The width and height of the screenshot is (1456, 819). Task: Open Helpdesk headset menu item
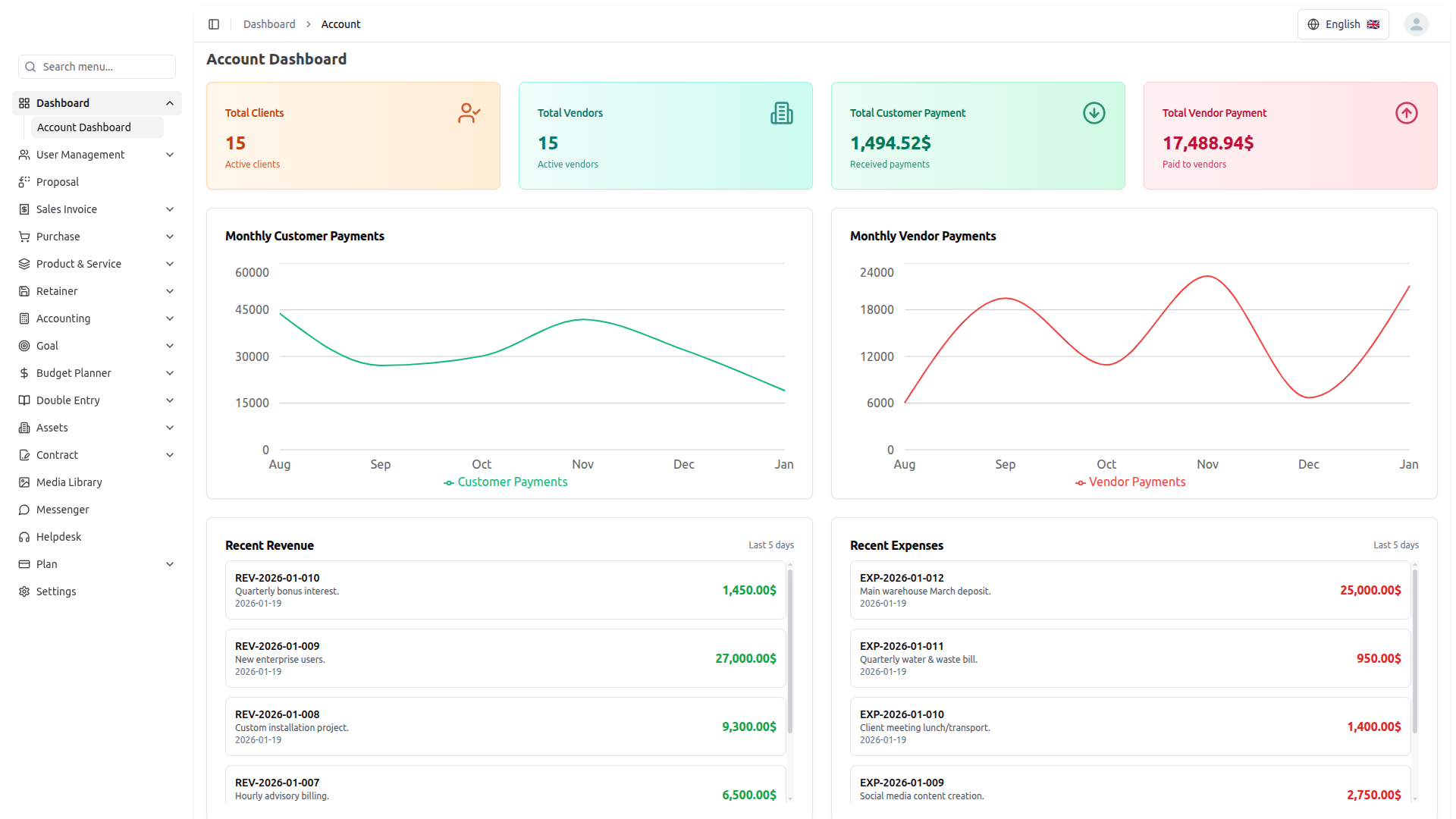click(58, 537)
